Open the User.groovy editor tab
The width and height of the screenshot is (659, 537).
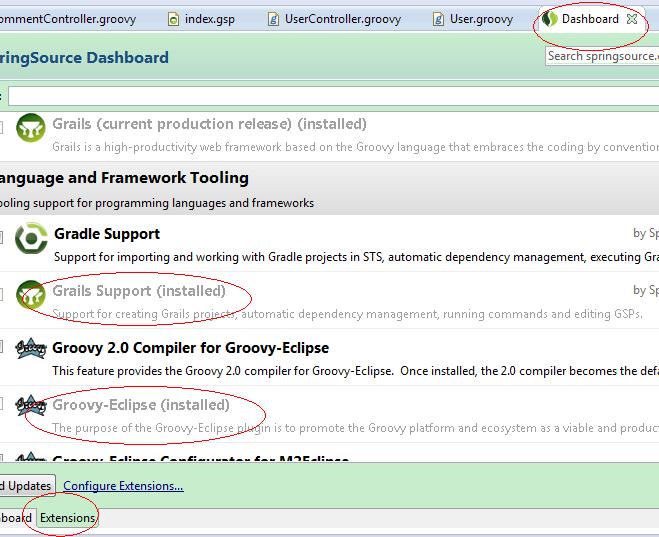[x=473, y=19]
